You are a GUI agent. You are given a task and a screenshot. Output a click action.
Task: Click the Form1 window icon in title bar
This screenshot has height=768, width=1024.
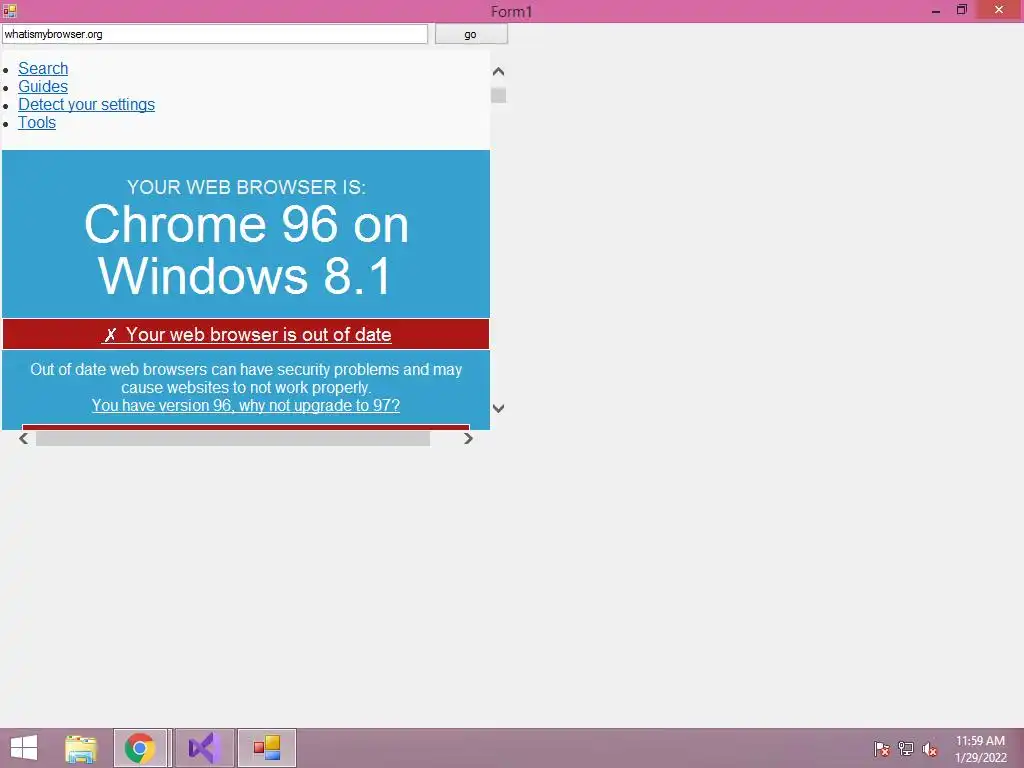(9, 11)
